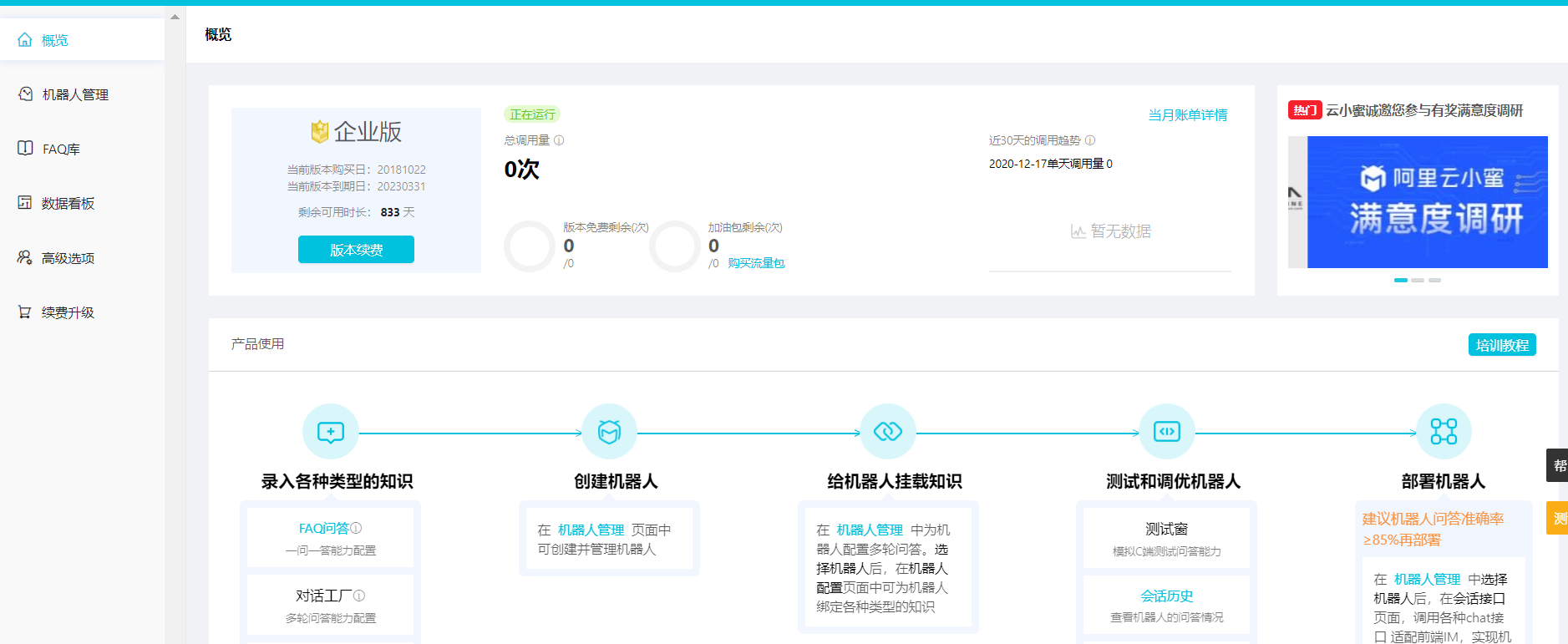Image resolution: width=1568 pixels, height=644 pixels.
Task: Click the 产品使用 section title
Action: tap(257, 344)
